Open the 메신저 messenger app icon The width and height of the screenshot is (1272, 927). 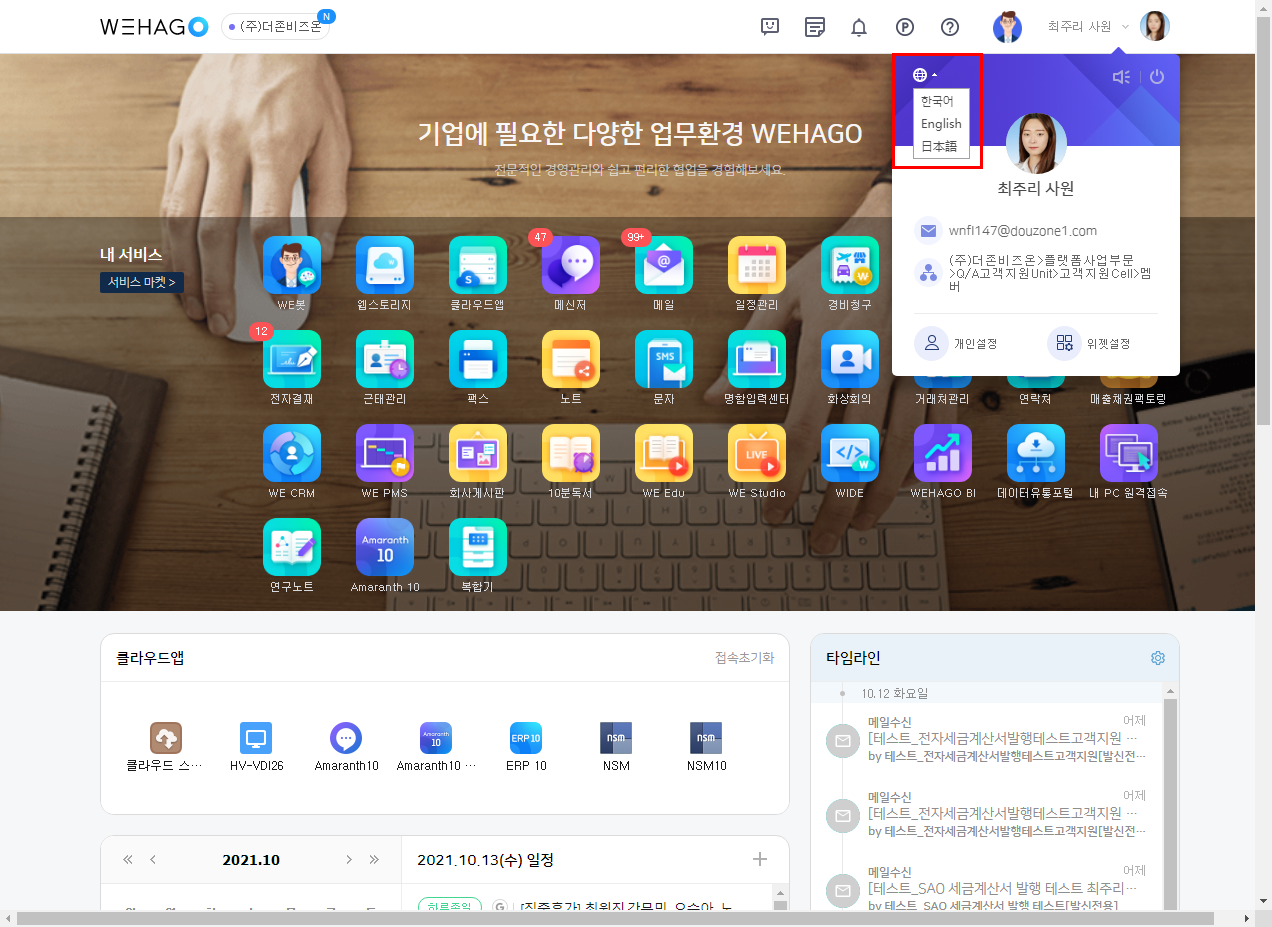tap(570, 266)
